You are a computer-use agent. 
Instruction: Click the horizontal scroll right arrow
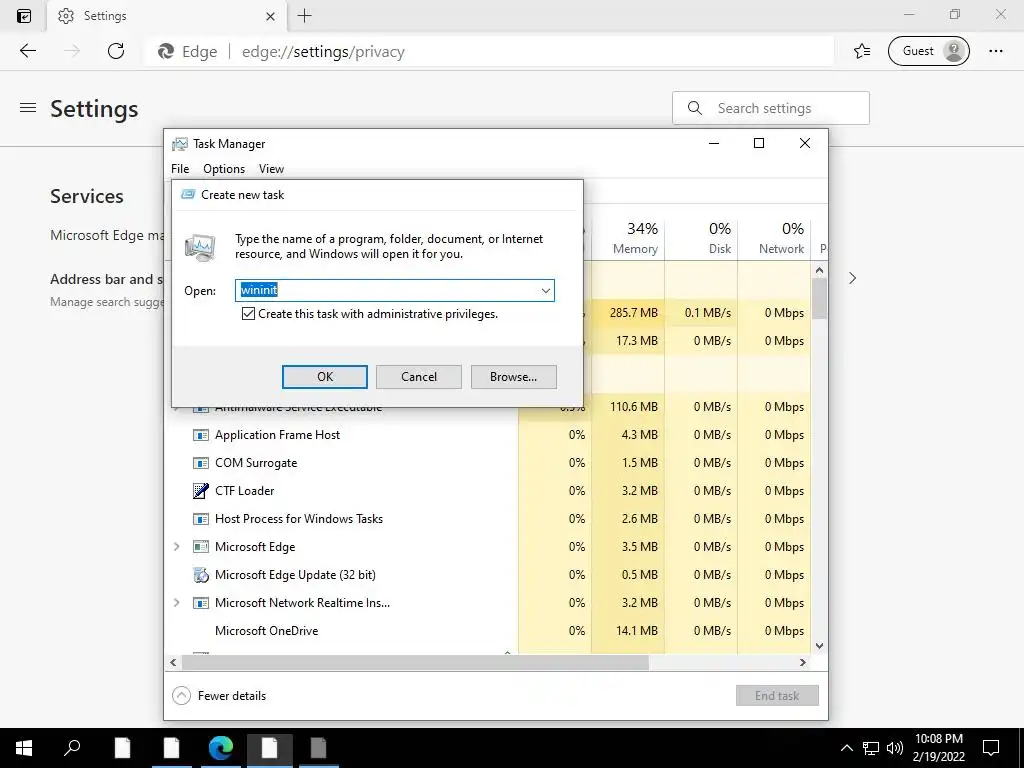tap(803, 662)
